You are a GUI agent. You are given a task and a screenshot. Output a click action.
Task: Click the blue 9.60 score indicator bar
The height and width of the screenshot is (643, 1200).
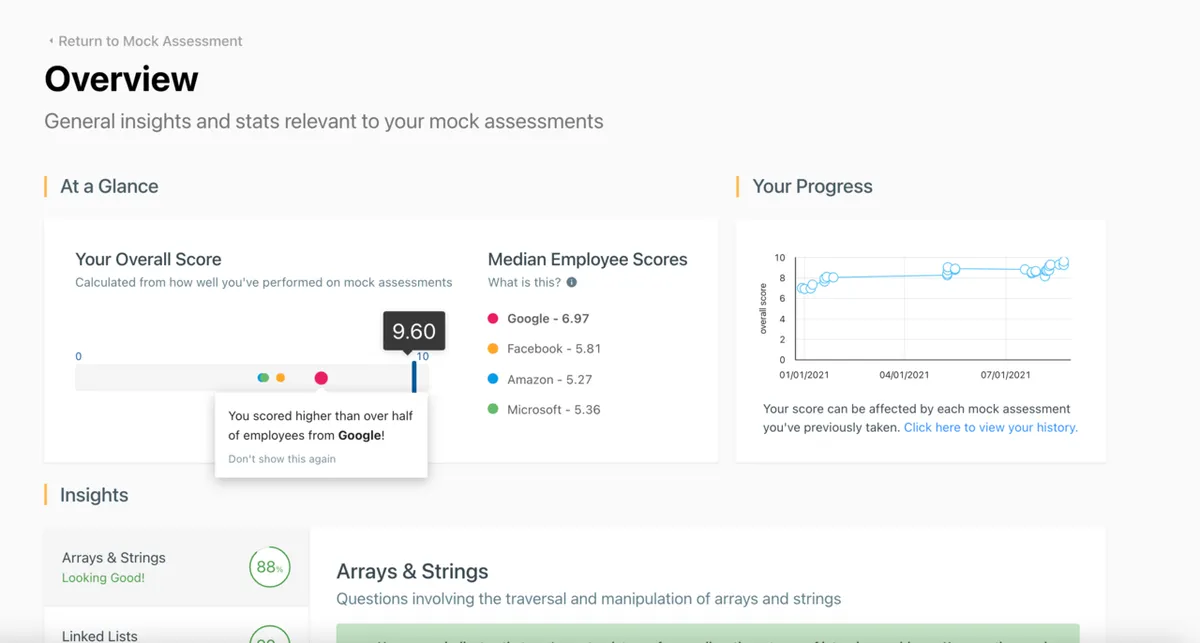click(414, 377)
